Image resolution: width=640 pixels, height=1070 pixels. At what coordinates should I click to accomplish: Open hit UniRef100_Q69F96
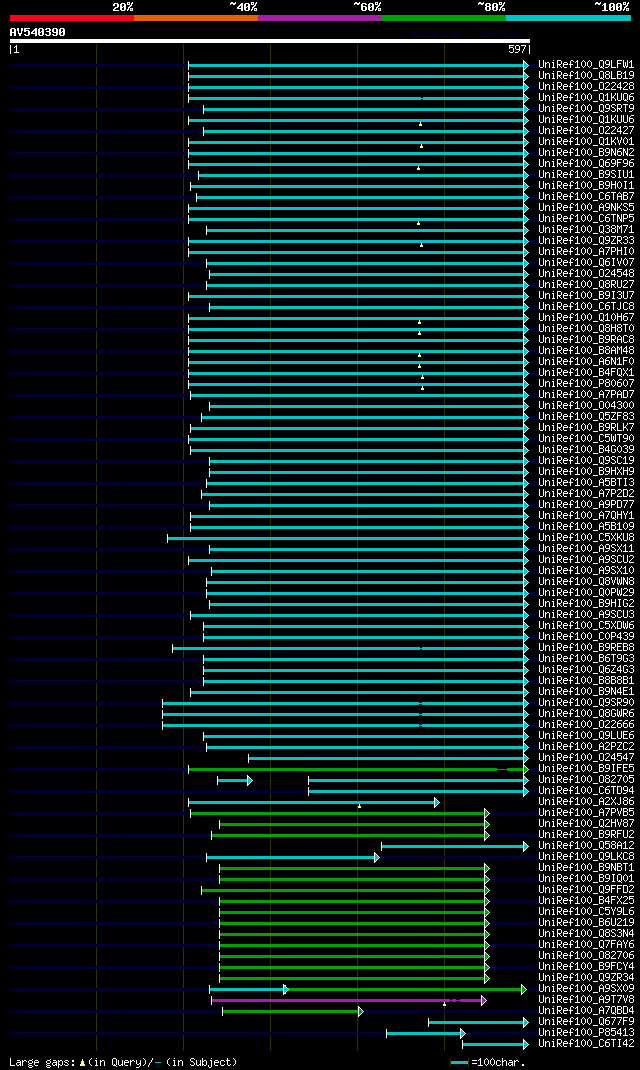[x=586, y=164]
